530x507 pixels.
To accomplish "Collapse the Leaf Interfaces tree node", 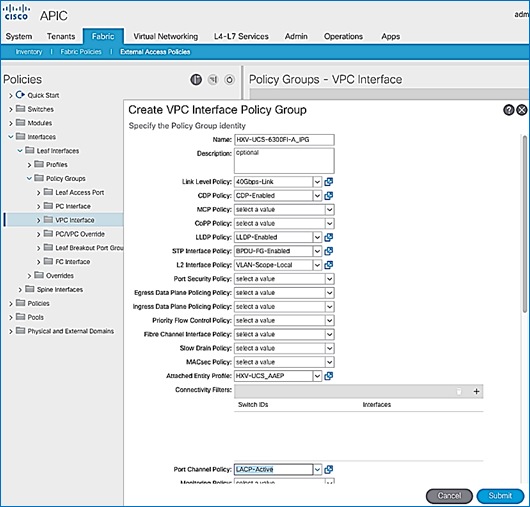I will point(20,150).
